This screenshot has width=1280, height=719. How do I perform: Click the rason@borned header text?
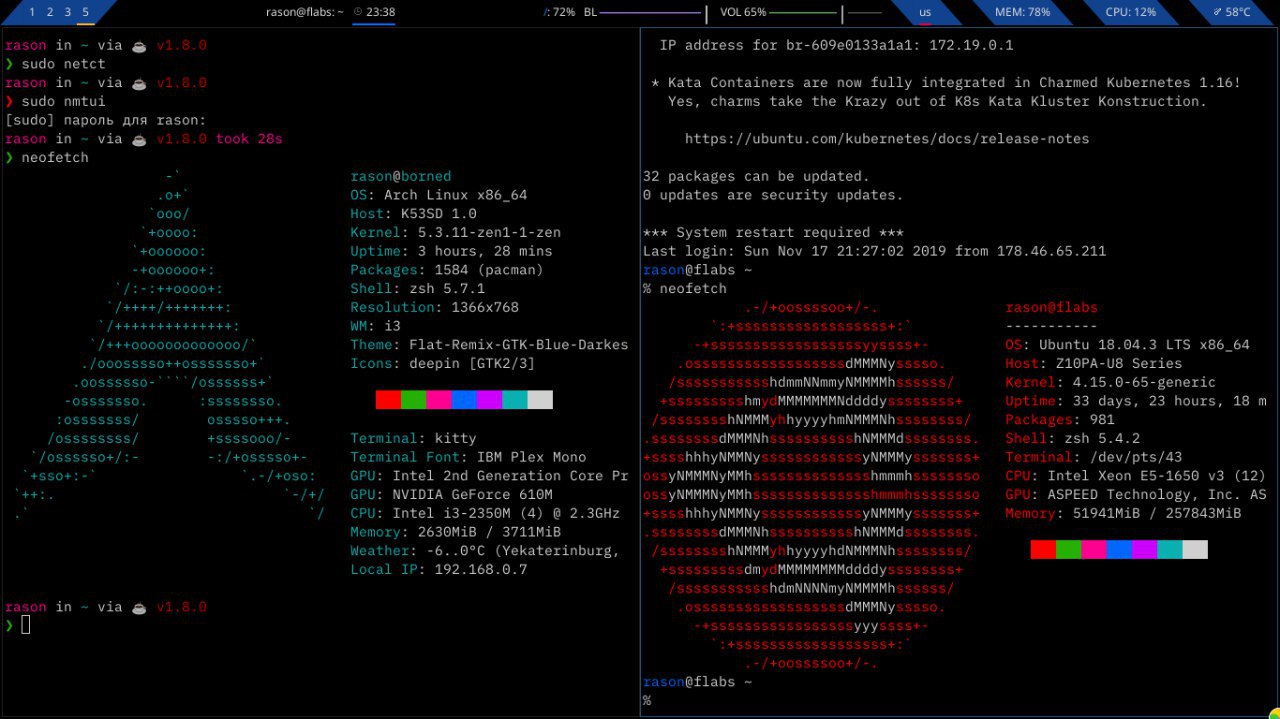401,176
